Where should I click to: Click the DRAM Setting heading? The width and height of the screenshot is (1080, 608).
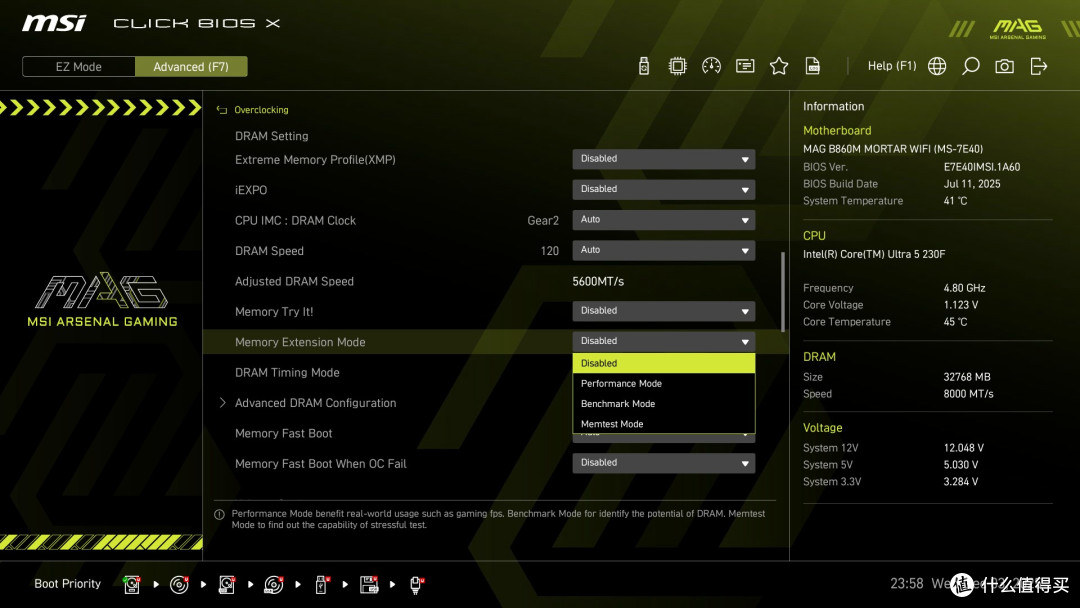pyautogui.click(x=271, y=136)
